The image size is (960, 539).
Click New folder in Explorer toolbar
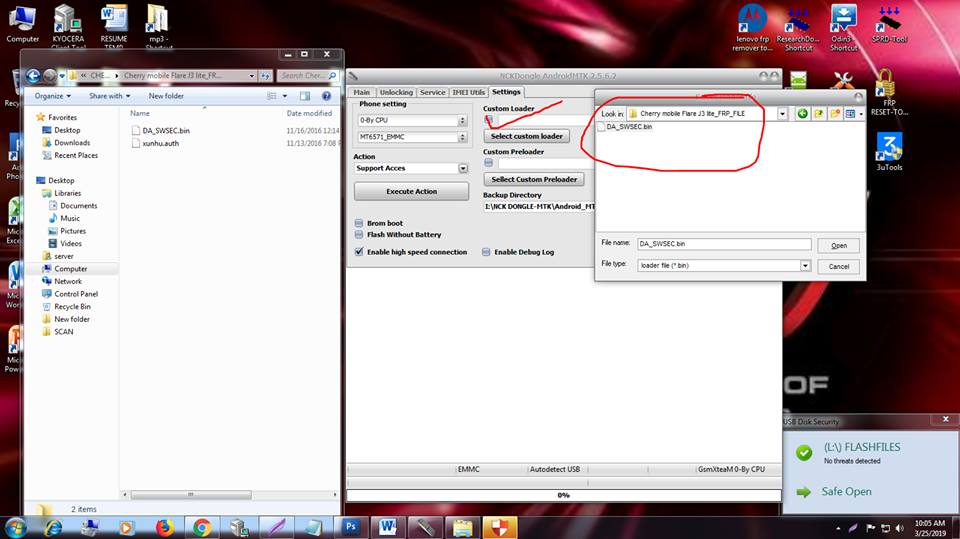[166, 96]
